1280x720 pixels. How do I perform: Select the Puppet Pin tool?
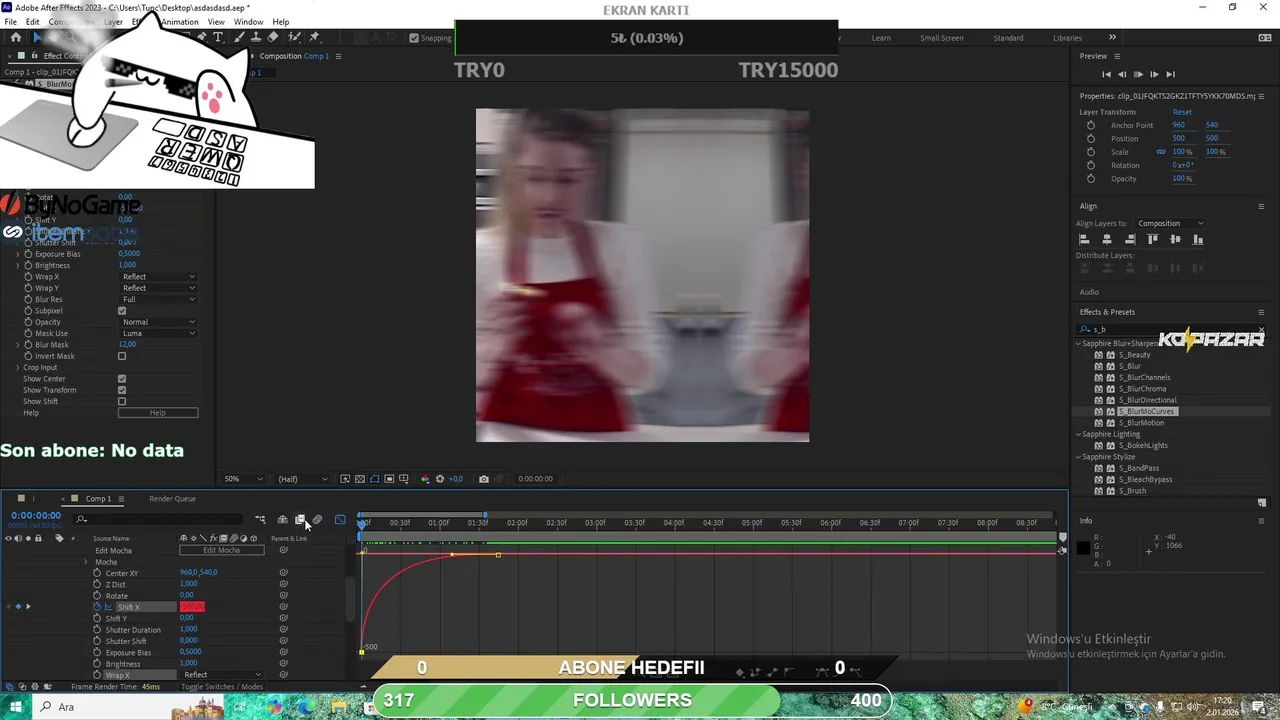[314, 37]
